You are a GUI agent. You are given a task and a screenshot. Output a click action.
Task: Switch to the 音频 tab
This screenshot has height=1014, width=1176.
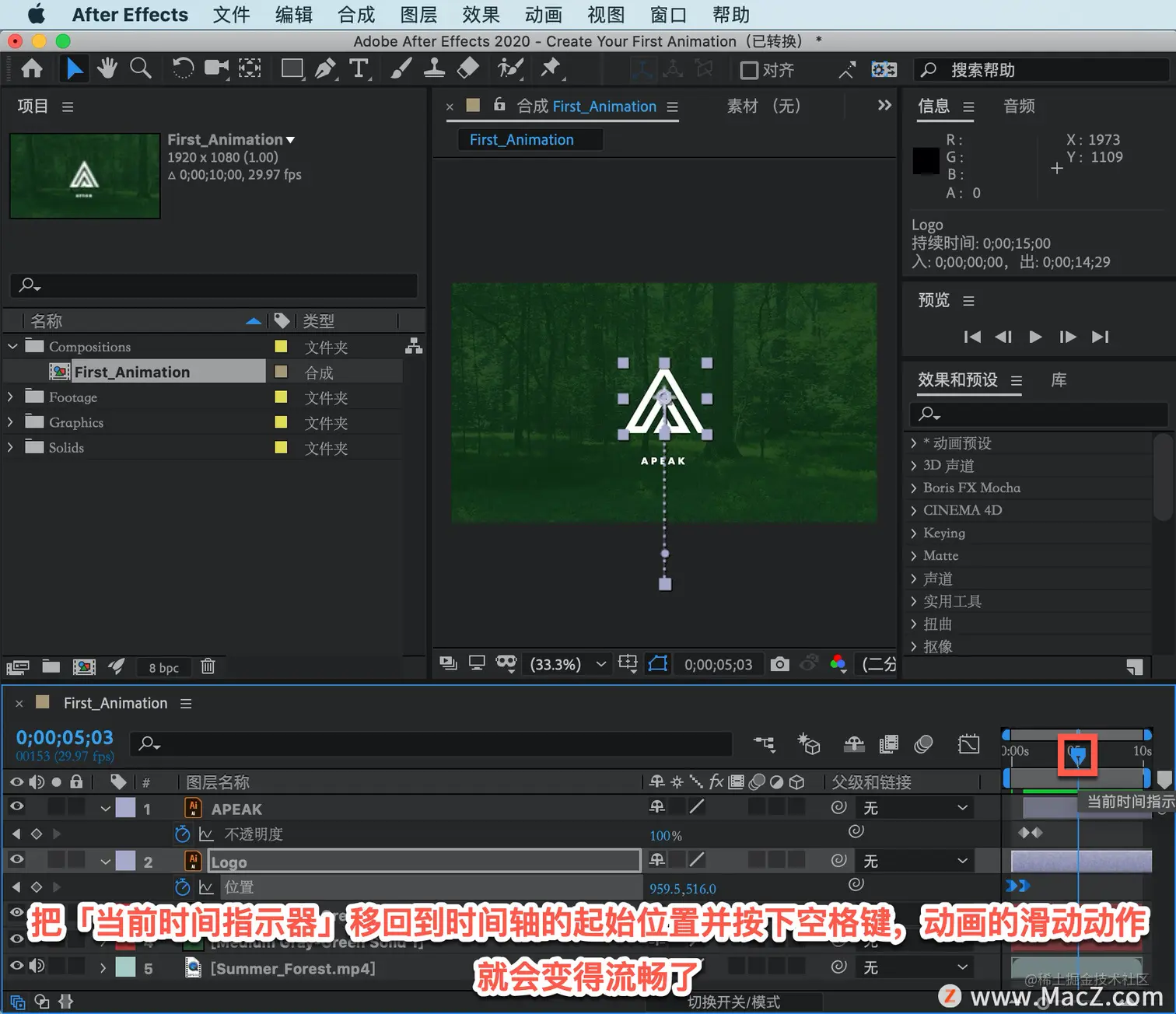pos(1019,107)
